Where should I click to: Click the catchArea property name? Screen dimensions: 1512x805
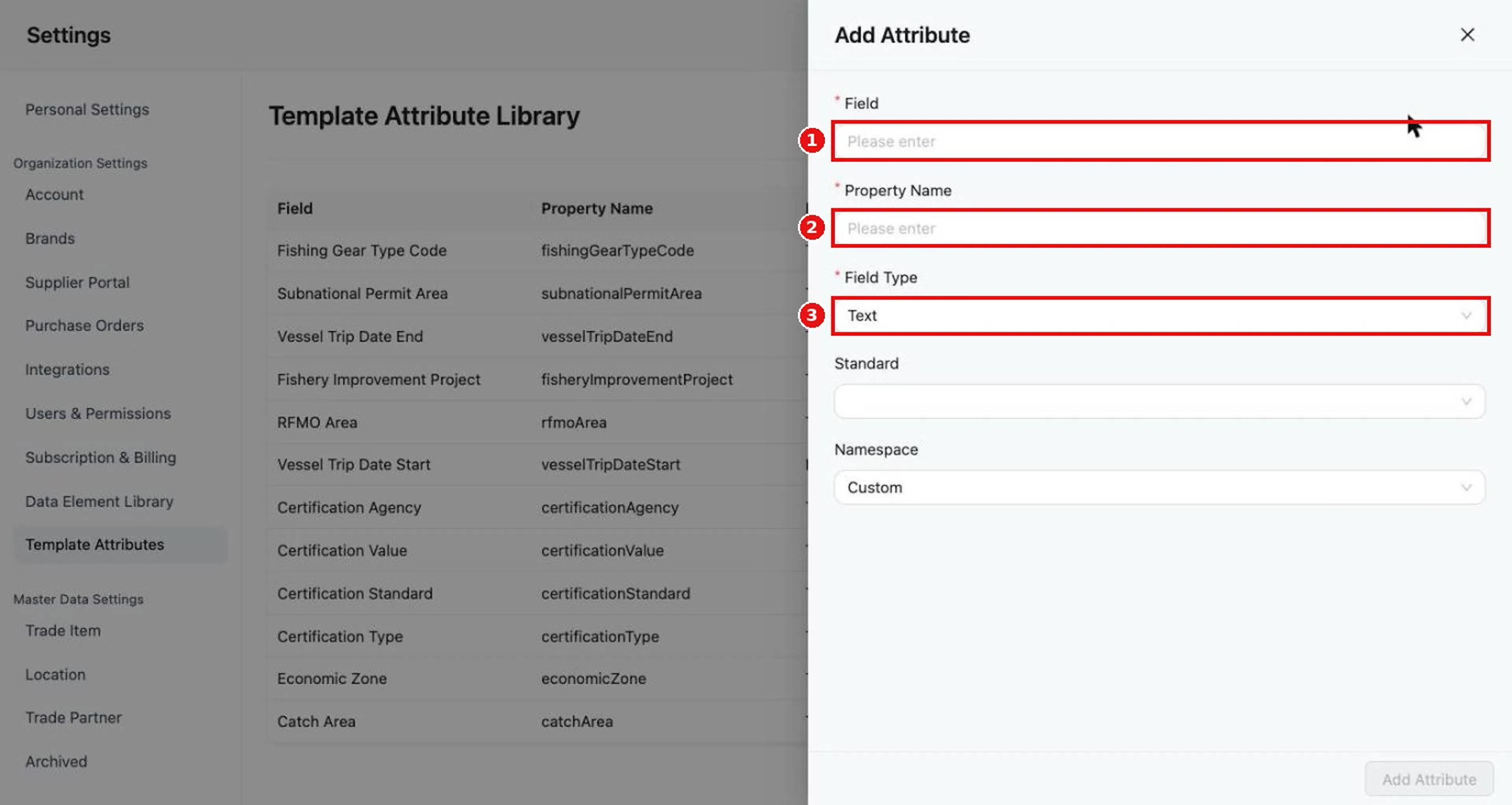click(577, 721)
